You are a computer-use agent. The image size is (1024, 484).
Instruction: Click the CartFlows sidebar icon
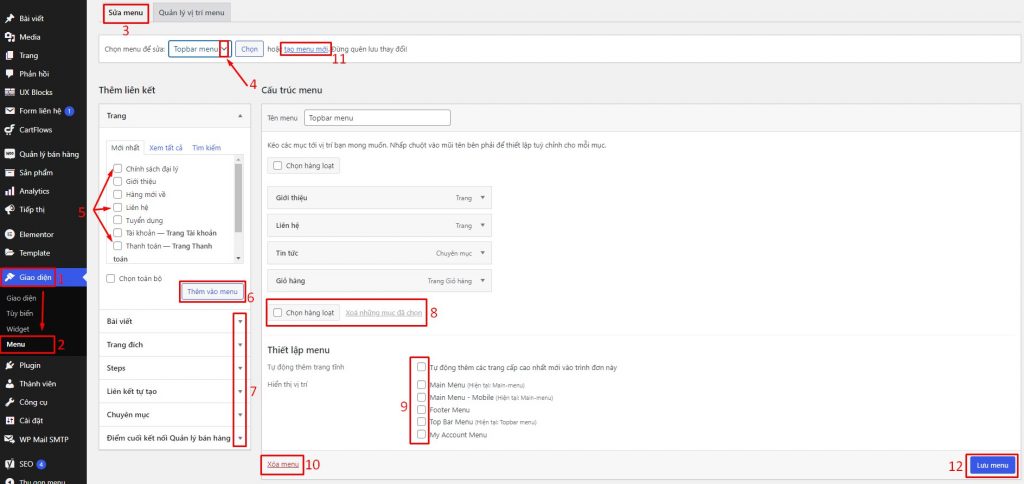pyautogui.click(x=10, y=129)
